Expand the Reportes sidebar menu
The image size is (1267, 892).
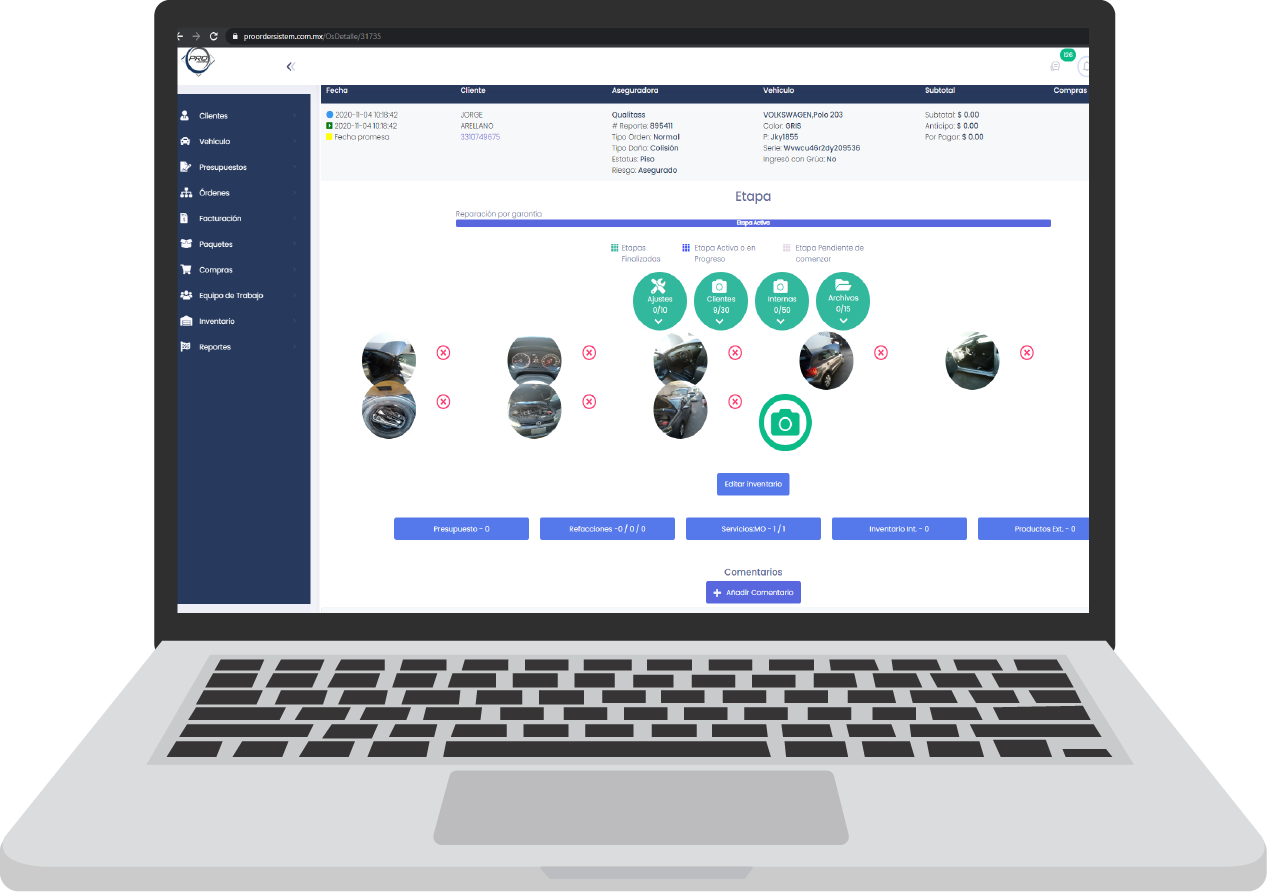(x=214, y=347)
